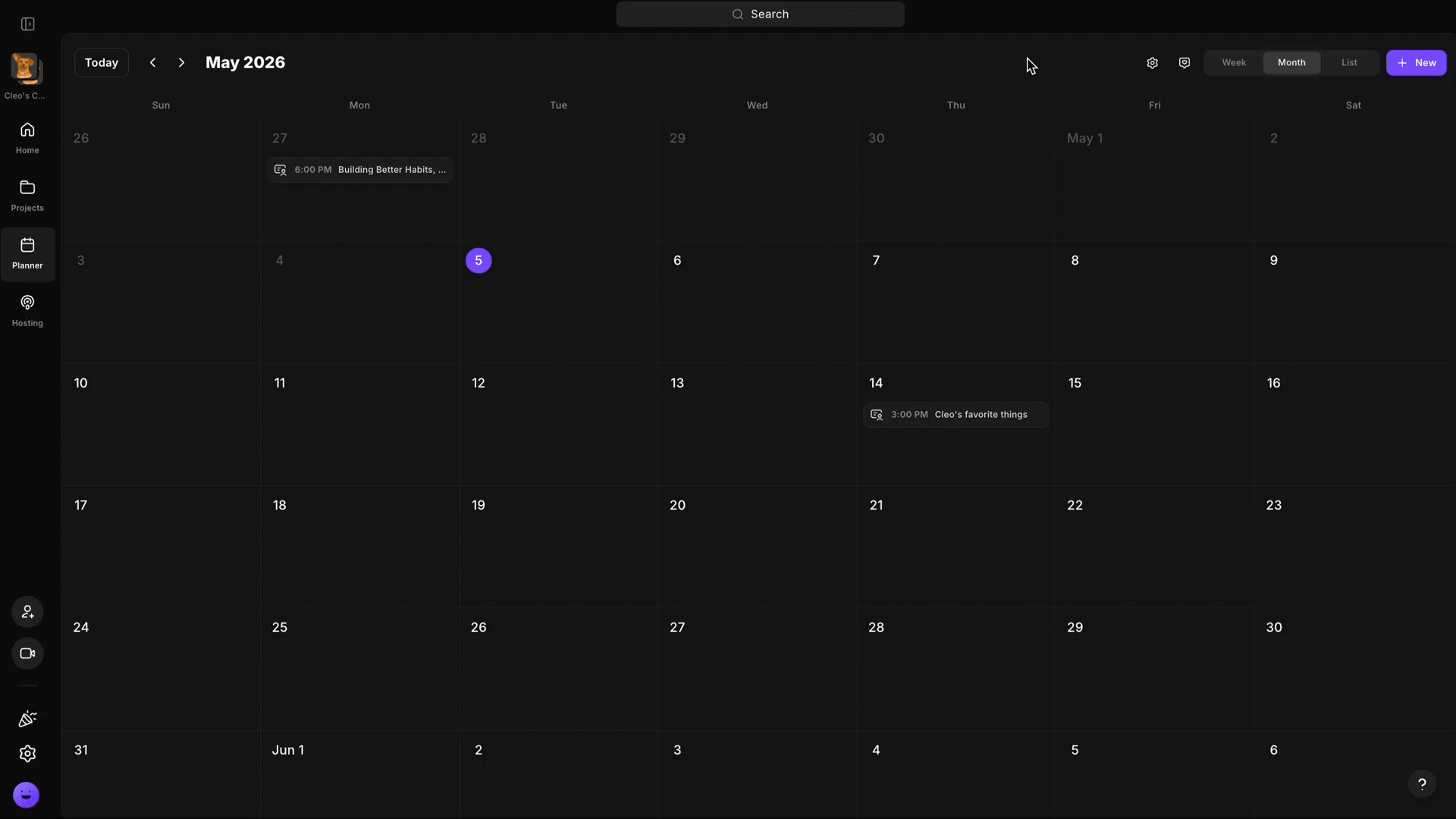Open Cleo's favorite things event
1456x819 pixels.
[955, 415]
